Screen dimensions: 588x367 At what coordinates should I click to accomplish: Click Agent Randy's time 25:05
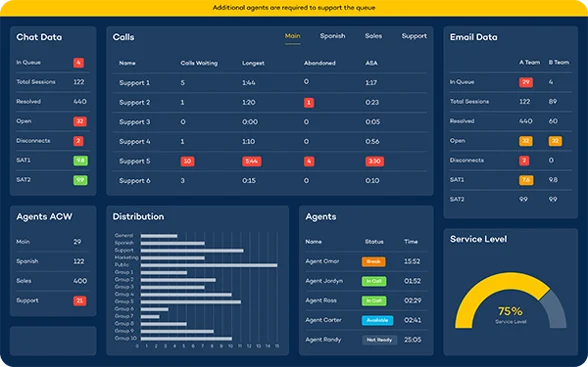point(412,340)
